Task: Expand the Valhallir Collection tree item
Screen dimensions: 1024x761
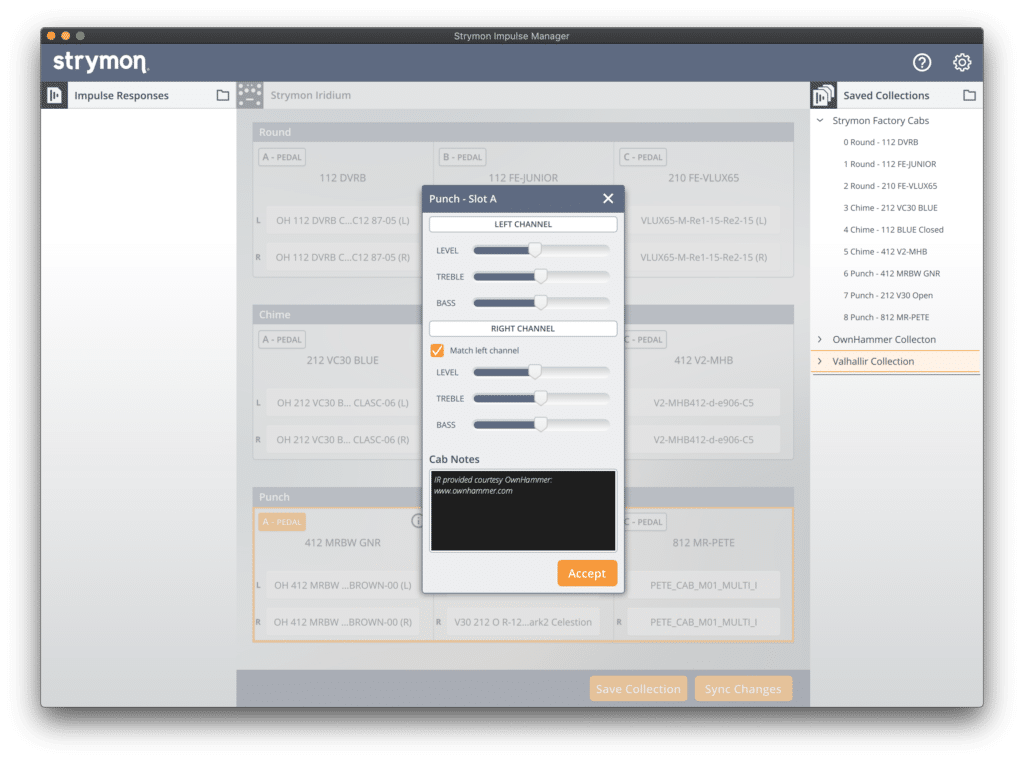Action: pyautogui.click(x=820, y=361)
